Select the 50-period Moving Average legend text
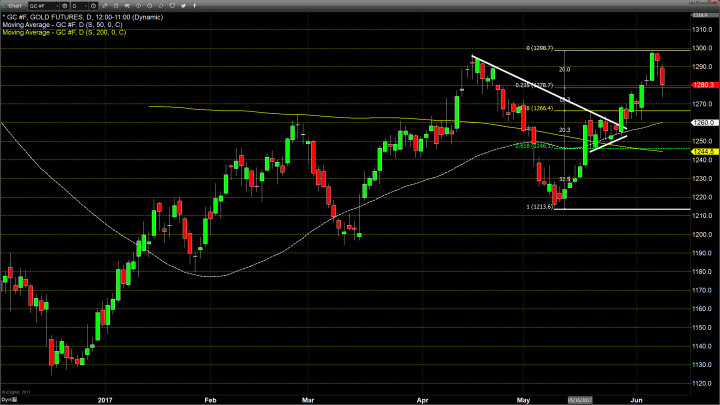Image resolution: width=720 pixels, height=405 pixels. pyautogui.click(x=62, y=25)
